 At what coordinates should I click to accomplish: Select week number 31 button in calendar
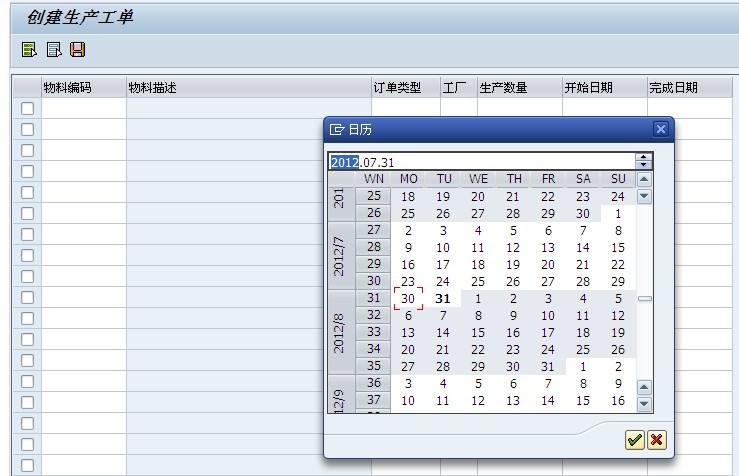click(373, 297)
